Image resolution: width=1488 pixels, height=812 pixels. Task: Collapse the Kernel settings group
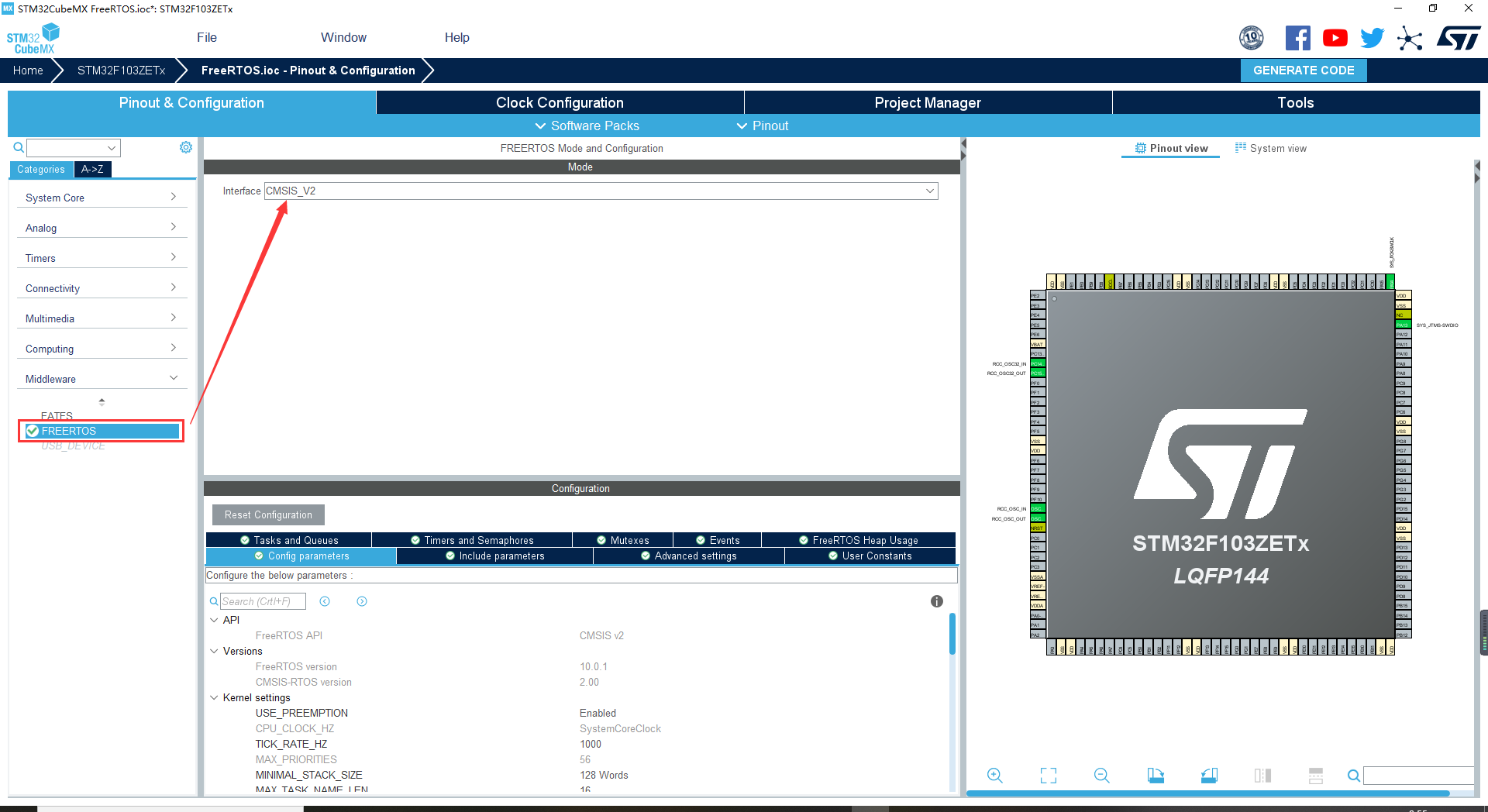tap(214, 697)
